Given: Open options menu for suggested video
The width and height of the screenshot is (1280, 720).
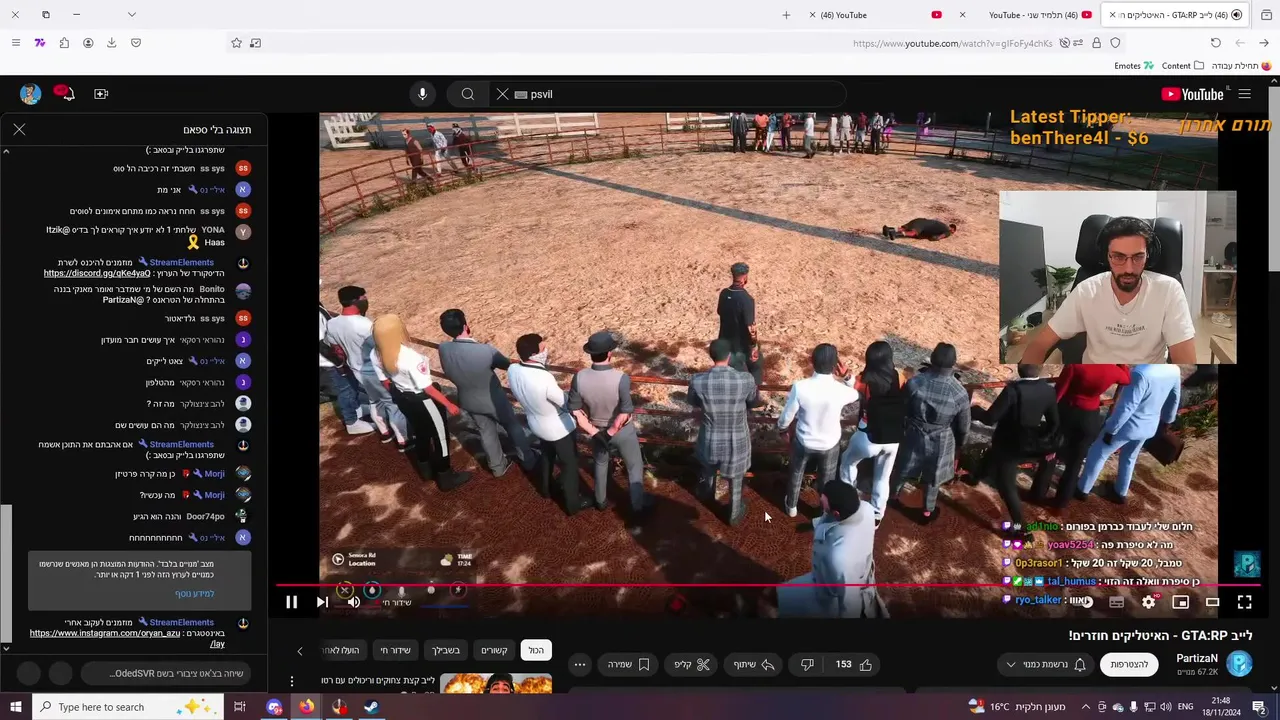Looking at the screenshot, I should (x=292, y=682).
